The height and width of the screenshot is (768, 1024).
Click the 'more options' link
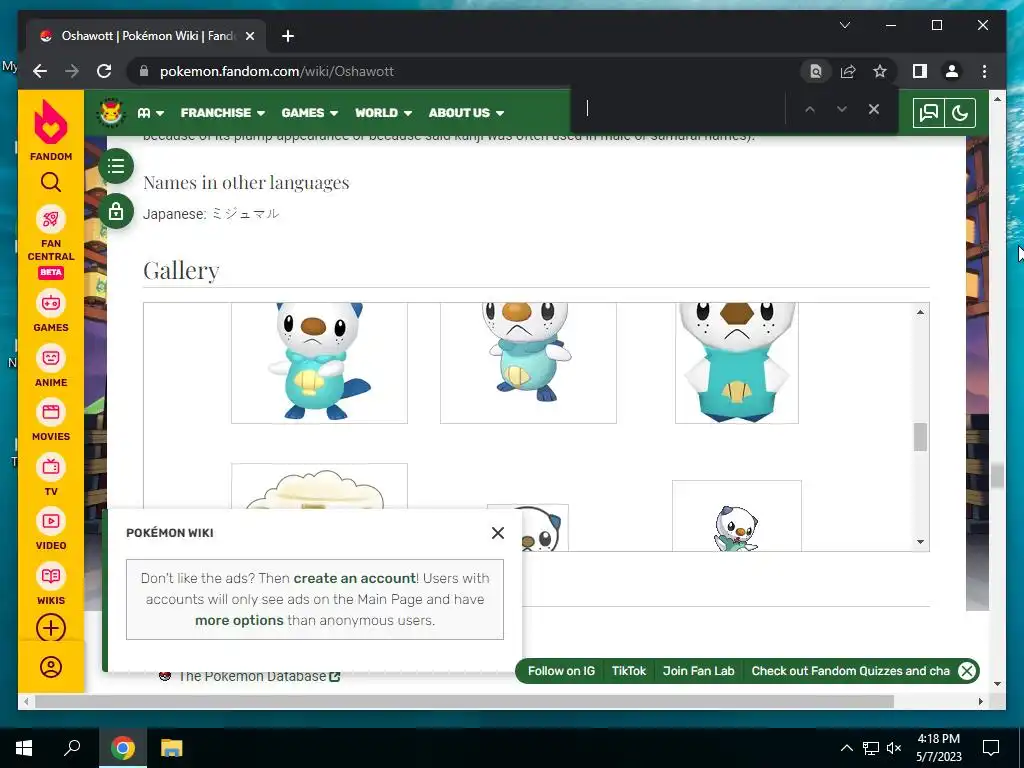pyautogui.click(x=239, y=620)
